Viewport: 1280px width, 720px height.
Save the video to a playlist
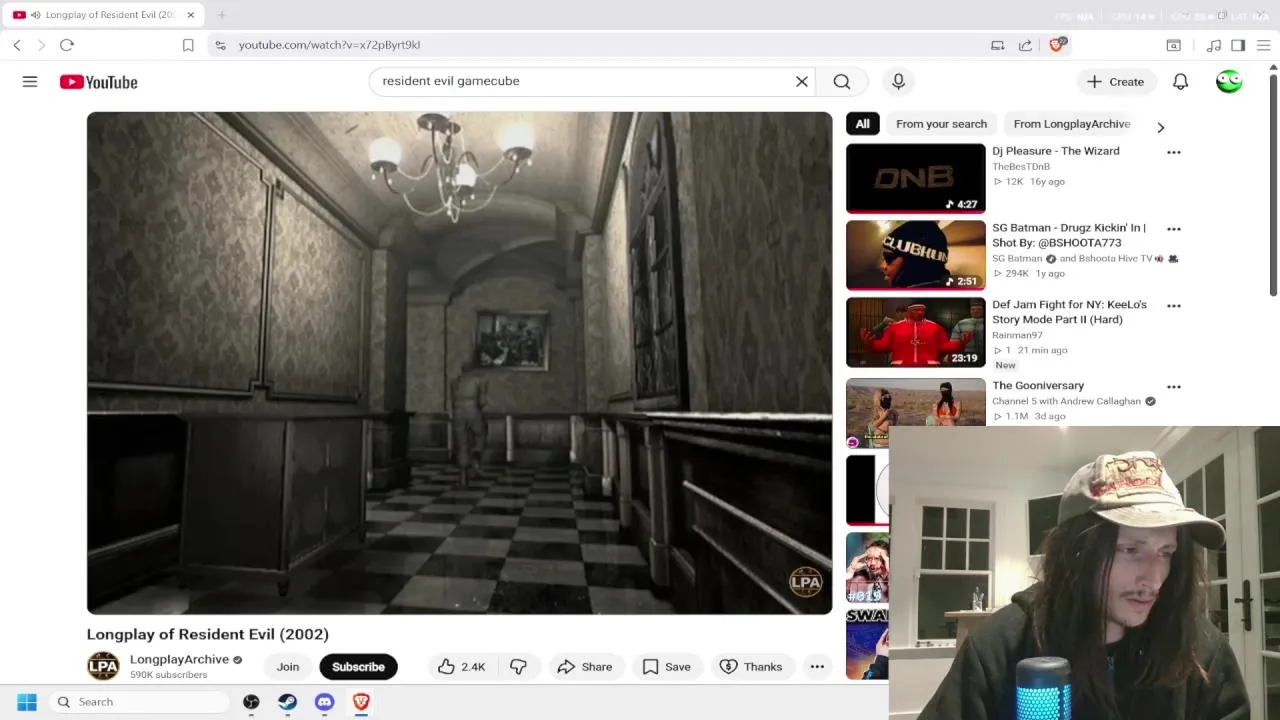point(666,667)
